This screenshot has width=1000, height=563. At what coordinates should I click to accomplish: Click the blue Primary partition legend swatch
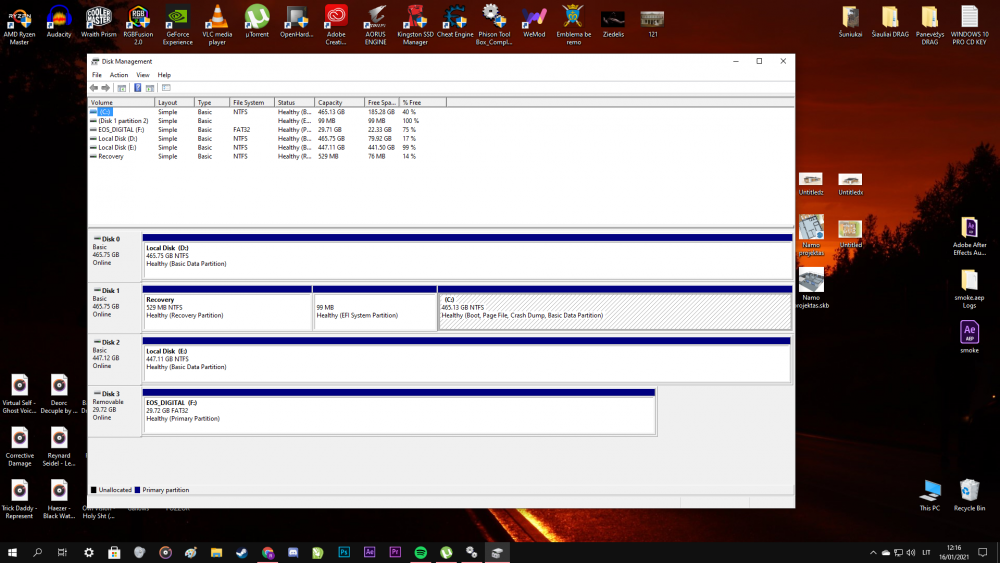tap(137, 490)
